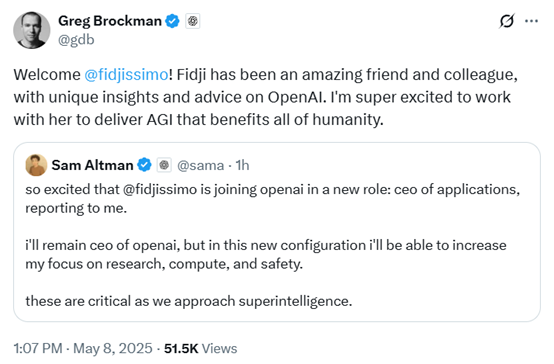Click the @sama handle

click(x=200, y=165)
